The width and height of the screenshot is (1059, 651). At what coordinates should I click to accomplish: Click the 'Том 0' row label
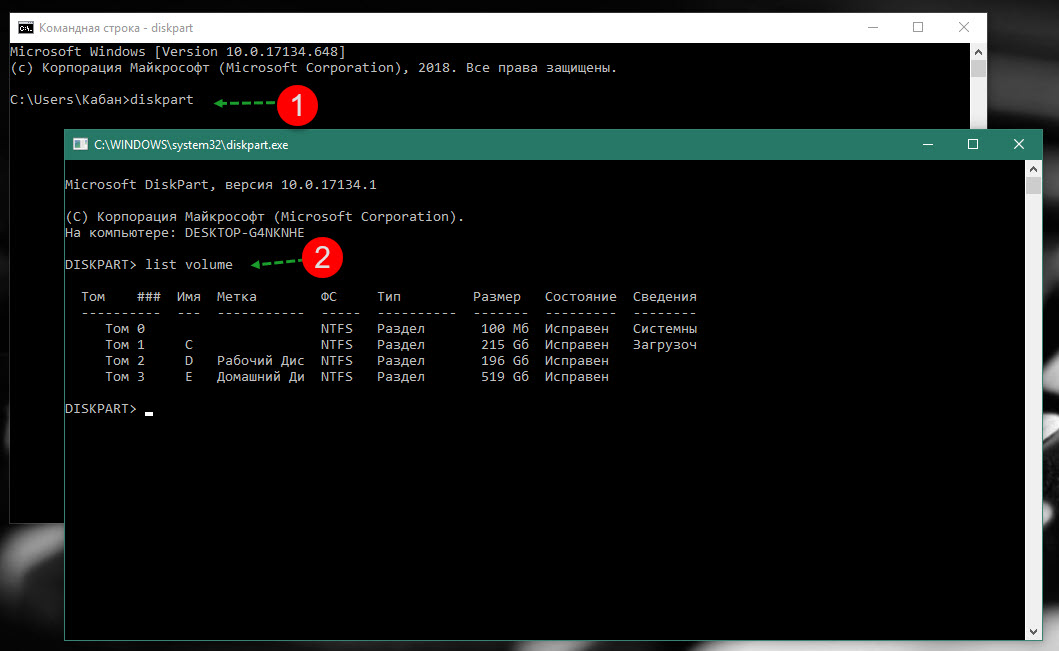tap(125, 329)
